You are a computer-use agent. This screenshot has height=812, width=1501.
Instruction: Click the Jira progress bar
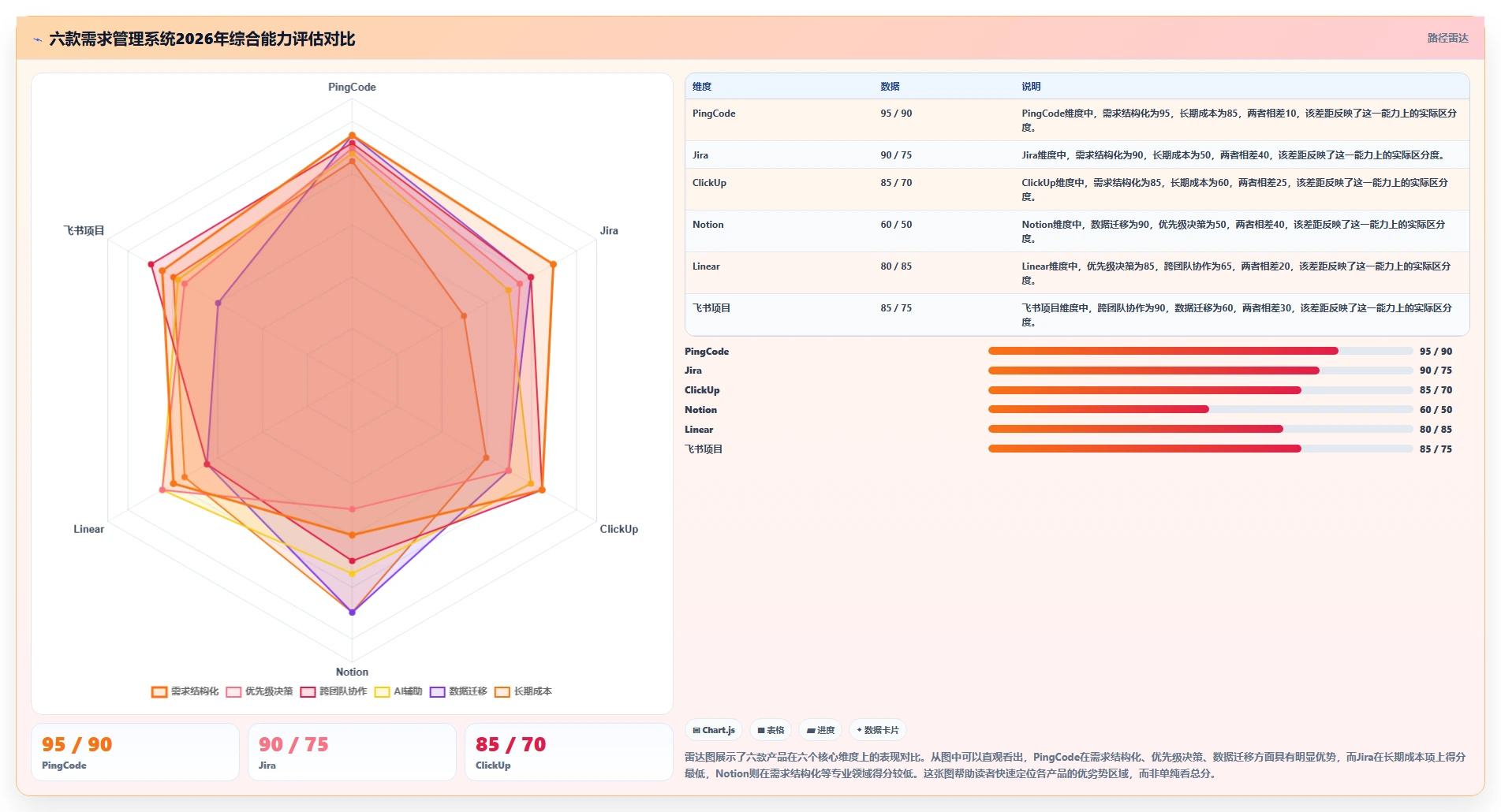(1200, 371)
